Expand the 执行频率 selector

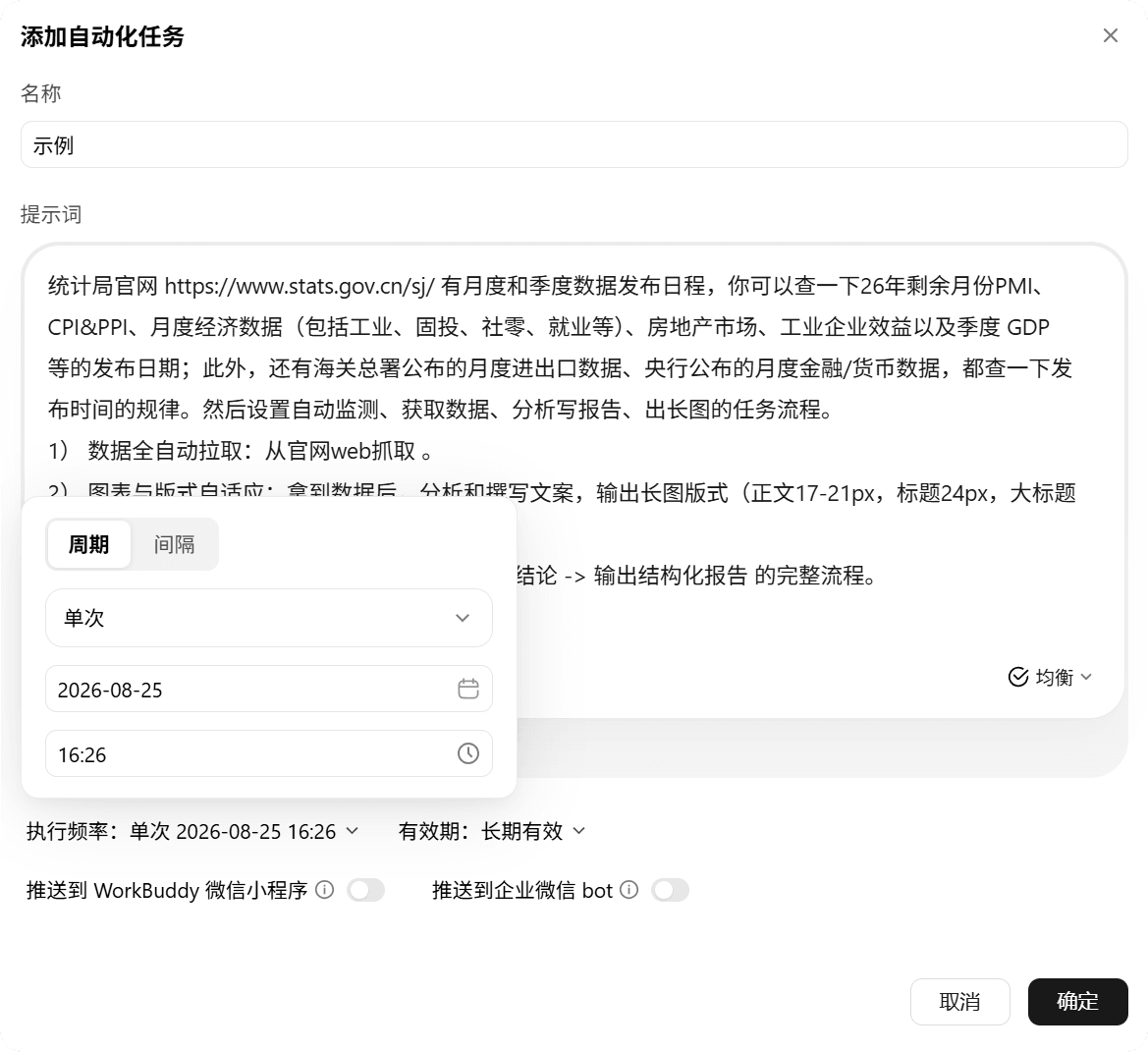click(x=192, y=831)
